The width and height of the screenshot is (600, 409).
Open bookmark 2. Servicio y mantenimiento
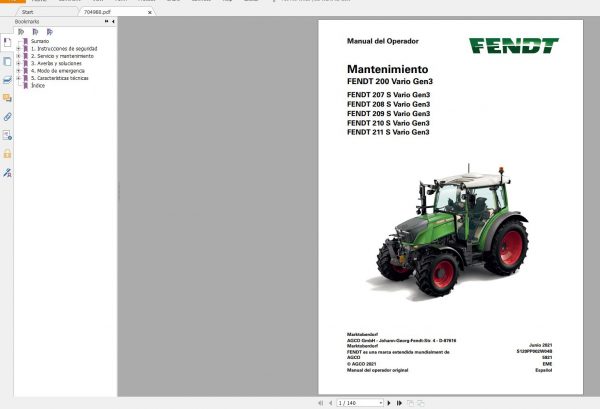click(x=62, y=56)
